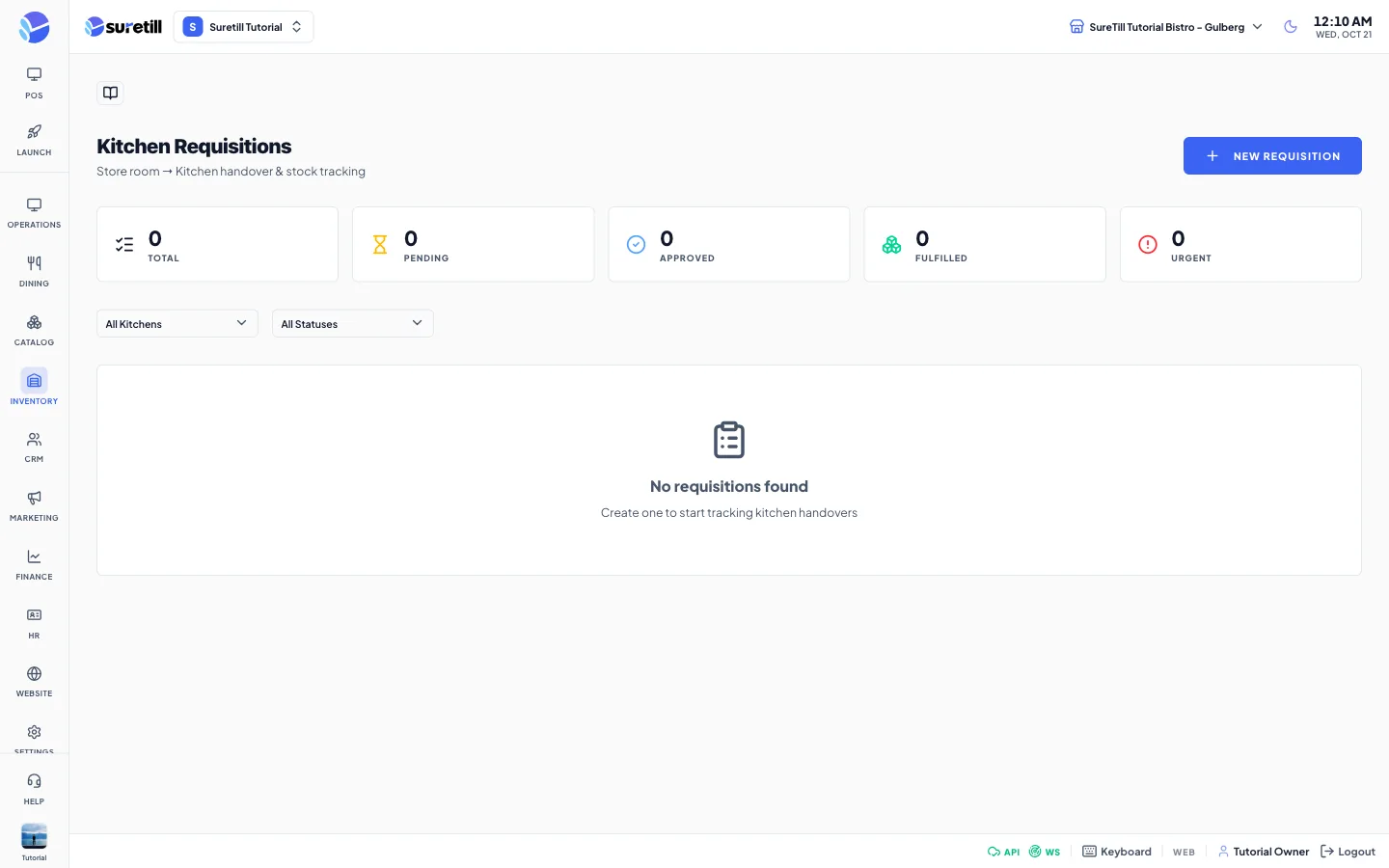This screenshot has height=868, width=1389.
Task: Open the POS section in sidebar
Action: [34, 83]
